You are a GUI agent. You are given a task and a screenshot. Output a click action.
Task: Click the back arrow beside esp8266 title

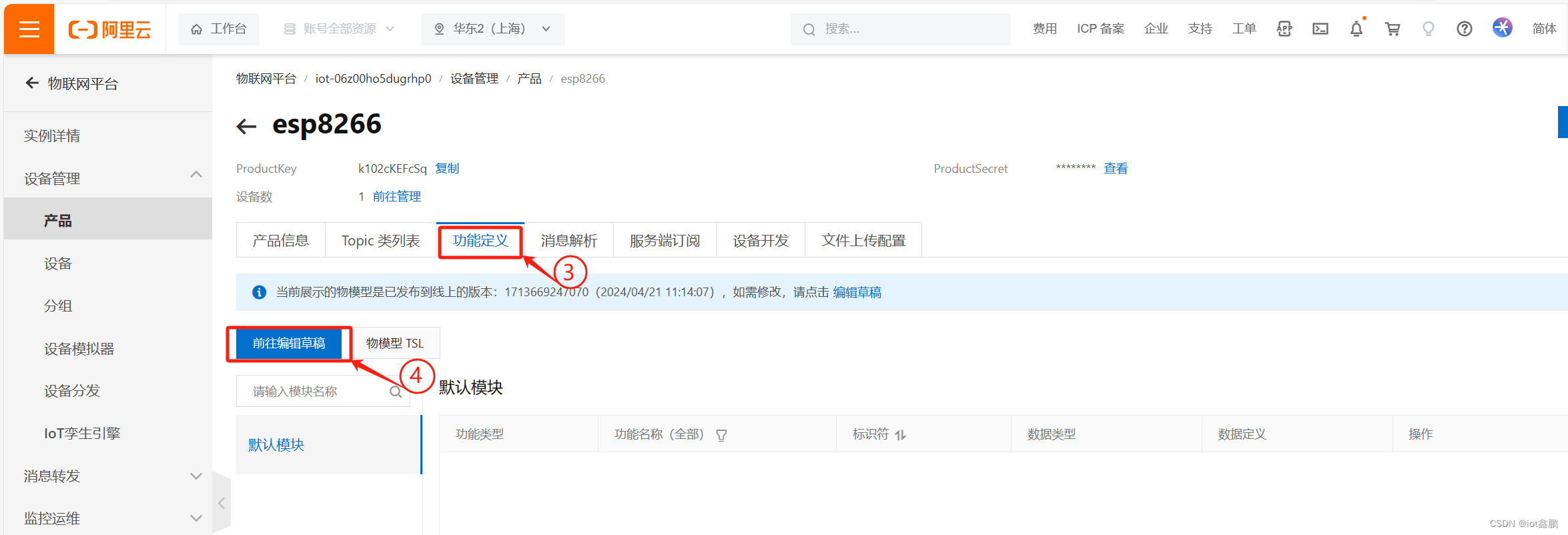pyautogui.click(x=246, y=125)
